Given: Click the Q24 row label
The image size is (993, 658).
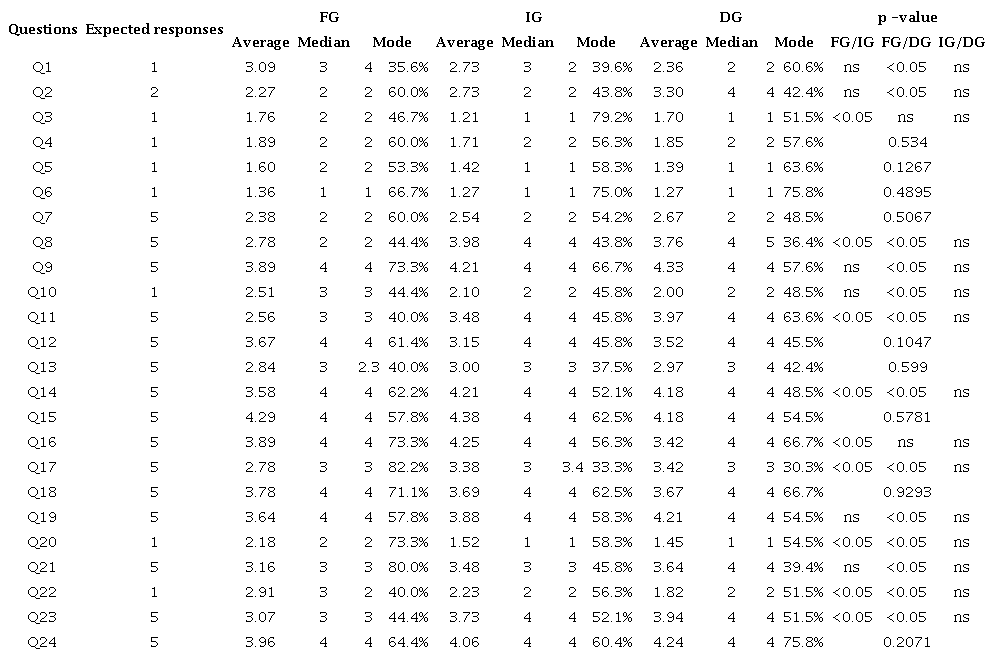Looking at the screenshot, I should tap(43, 640).
